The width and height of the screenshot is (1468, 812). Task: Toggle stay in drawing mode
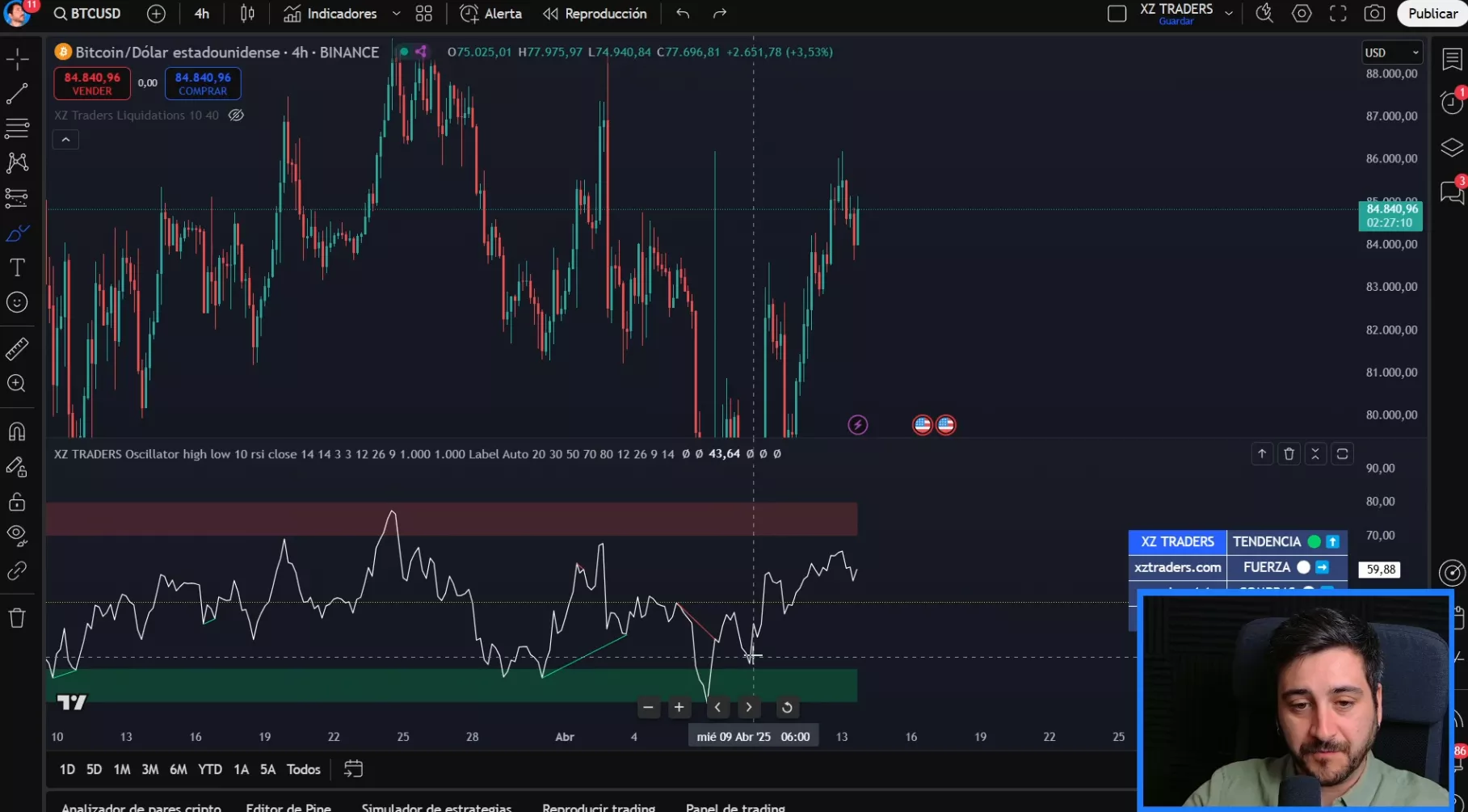click(17, 467)
